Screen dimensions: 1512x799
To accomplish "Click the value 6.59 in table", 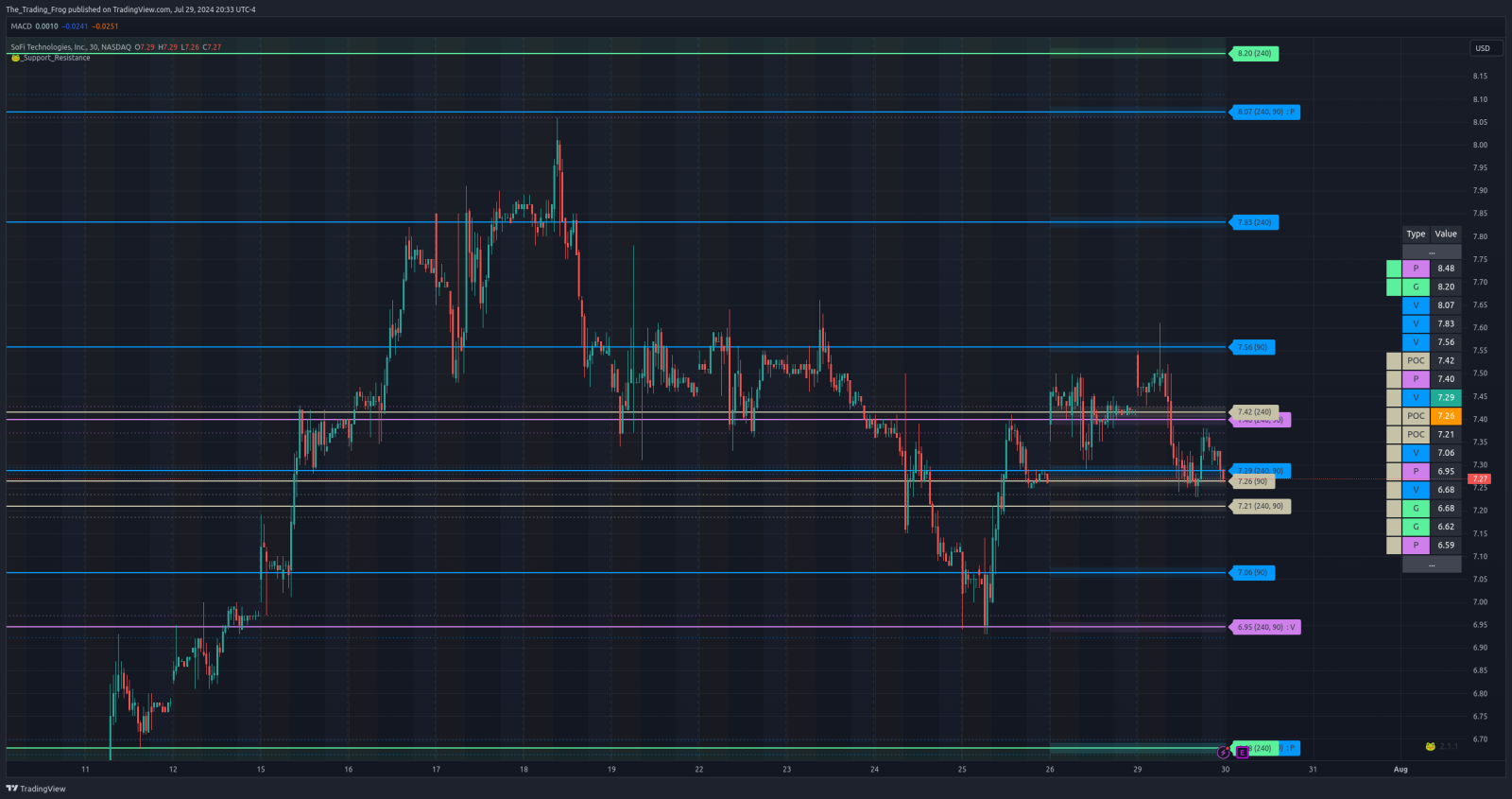I will pyautogui.click(x=1446, y=545).
